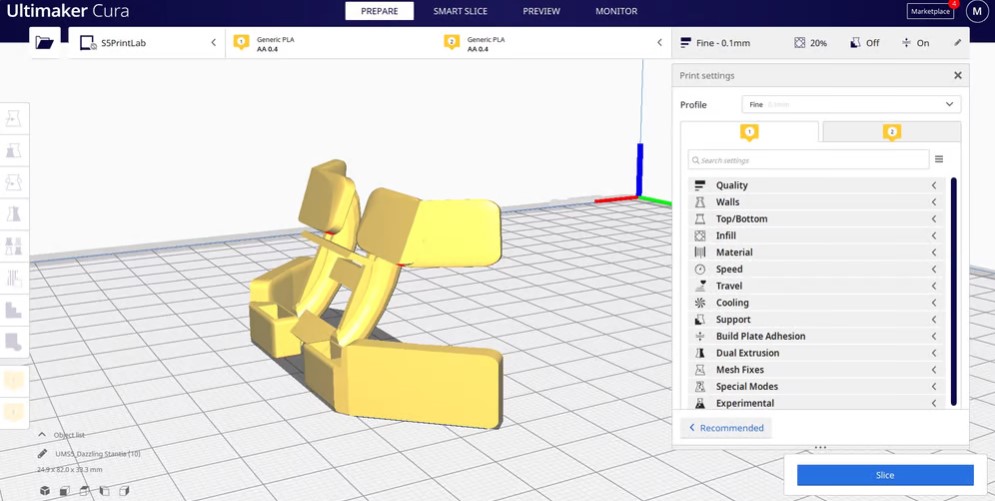The width and height of the screenshot is (995, 501).
Task: Click the Material category icon
Action: (700, 252)
